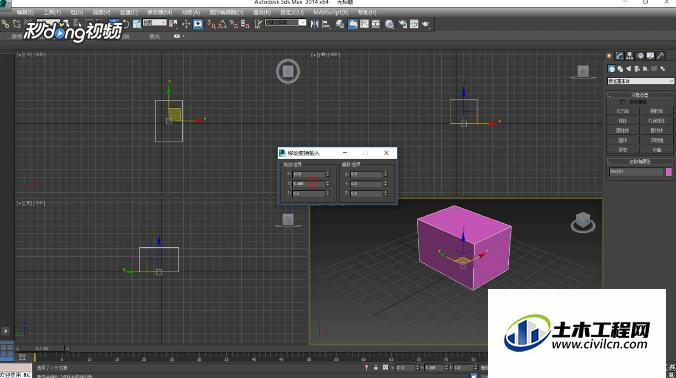
Task: Click the Box primitive button
Action: [x=623, y=111]
